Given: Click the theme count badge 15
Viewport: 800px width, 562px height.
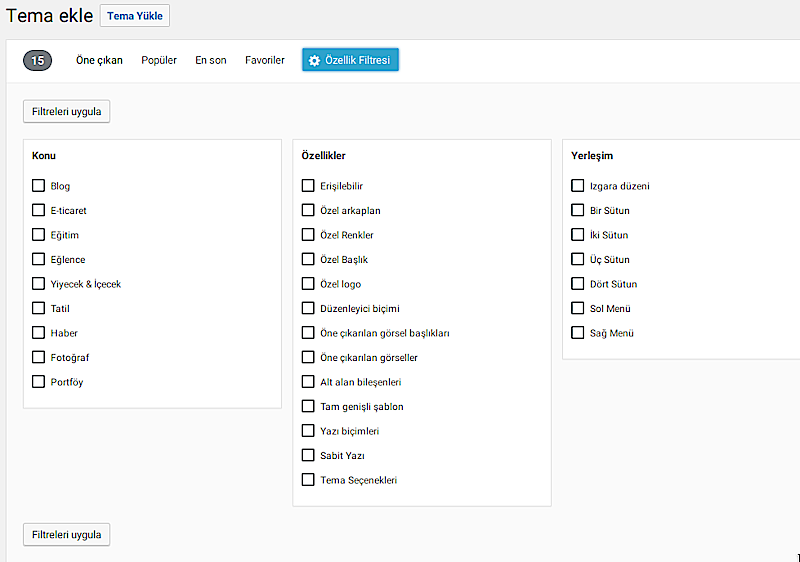Looking at the screenshot, I should (37, 61).
